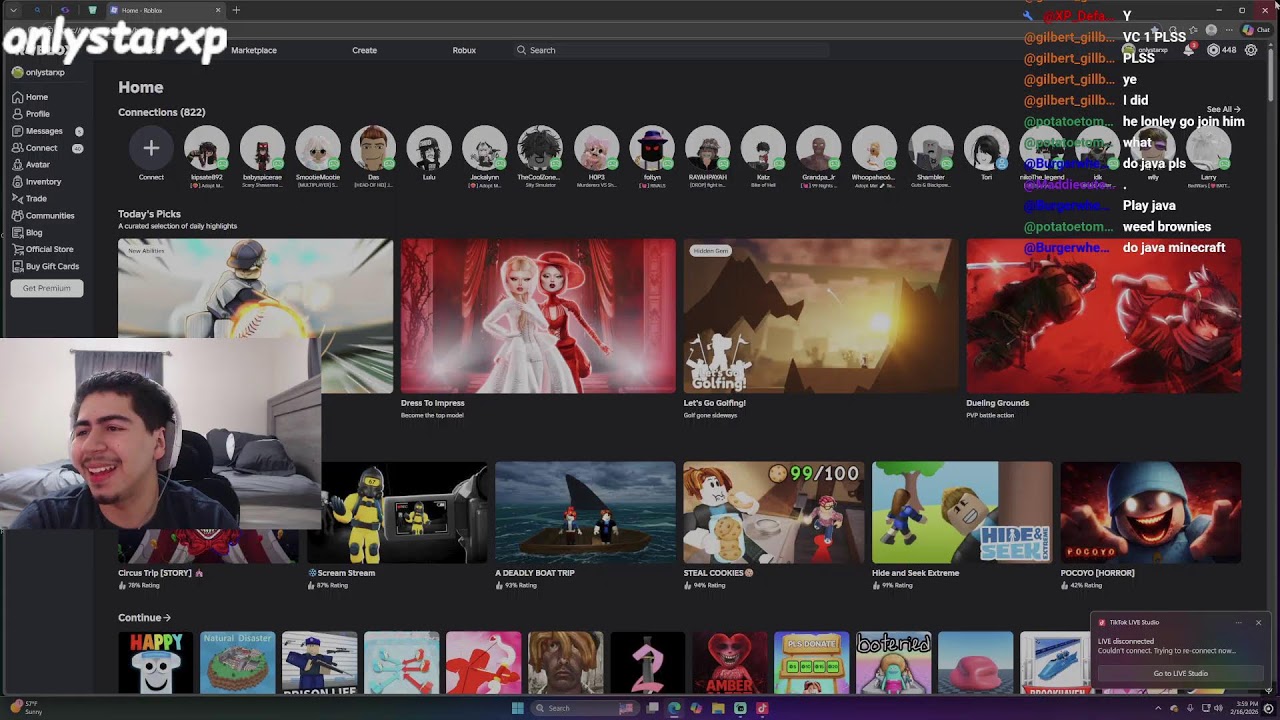Open the Profile sidebar item
The height and width of the screenshot is (720, 1280).
31,114
